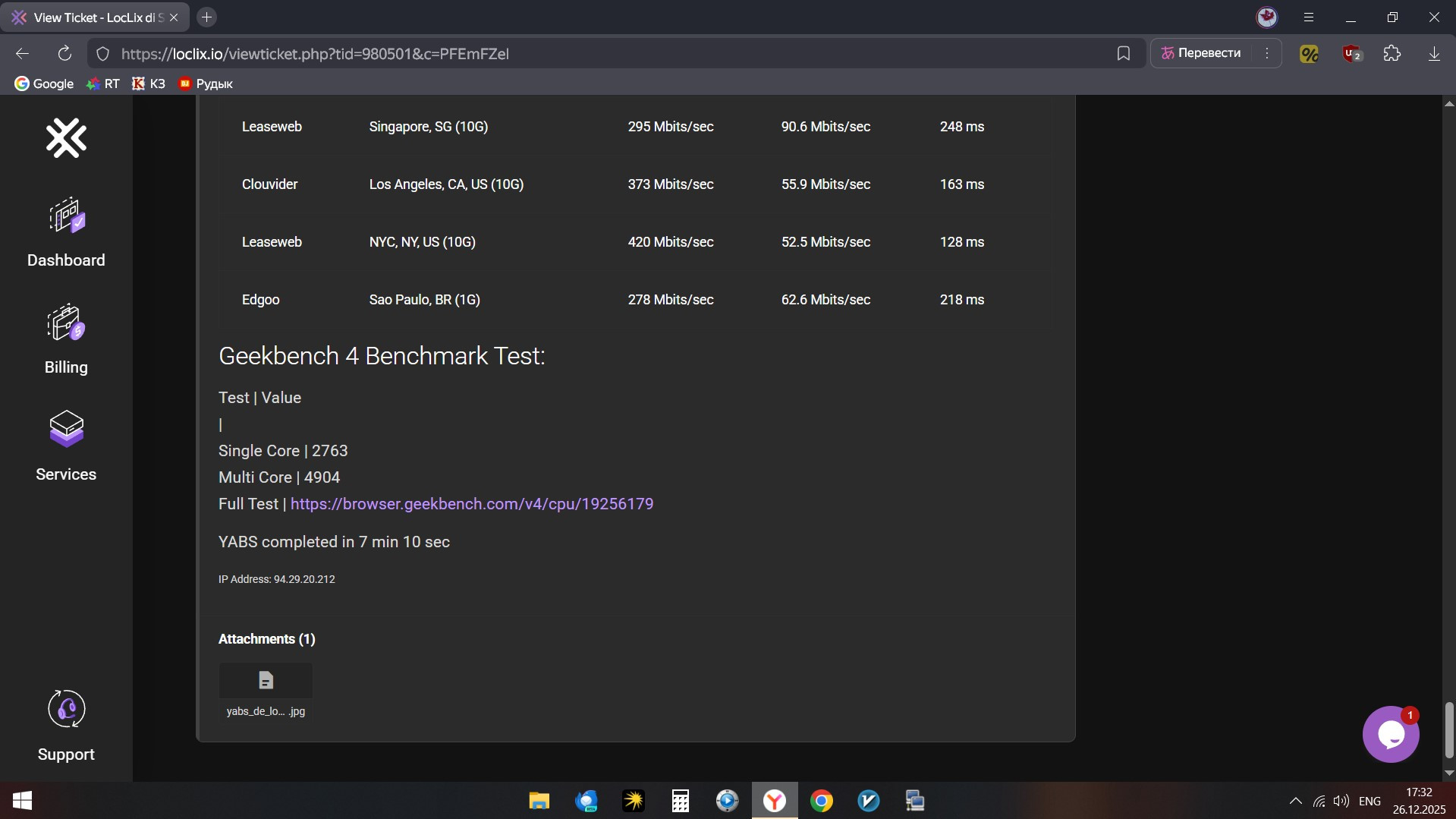Open the translate options three-dot menu

tap(1267, 53)
